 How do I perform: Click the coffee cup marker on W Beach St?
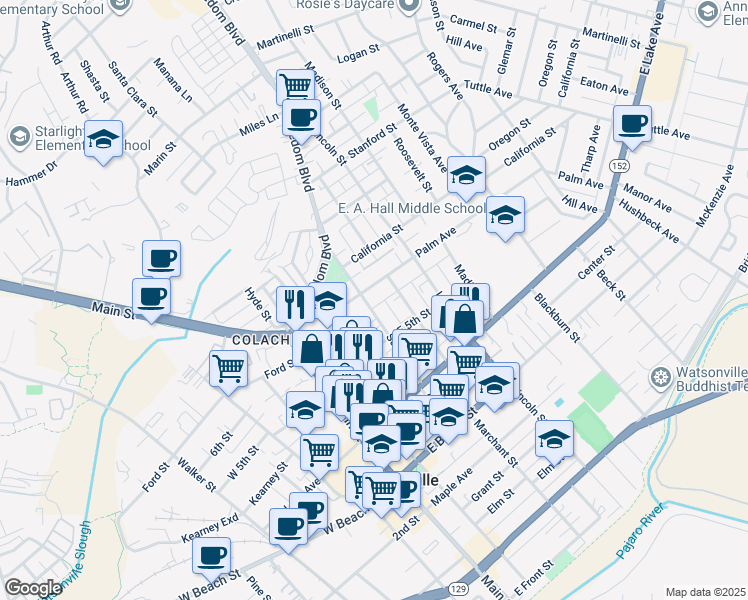[211, 557]
